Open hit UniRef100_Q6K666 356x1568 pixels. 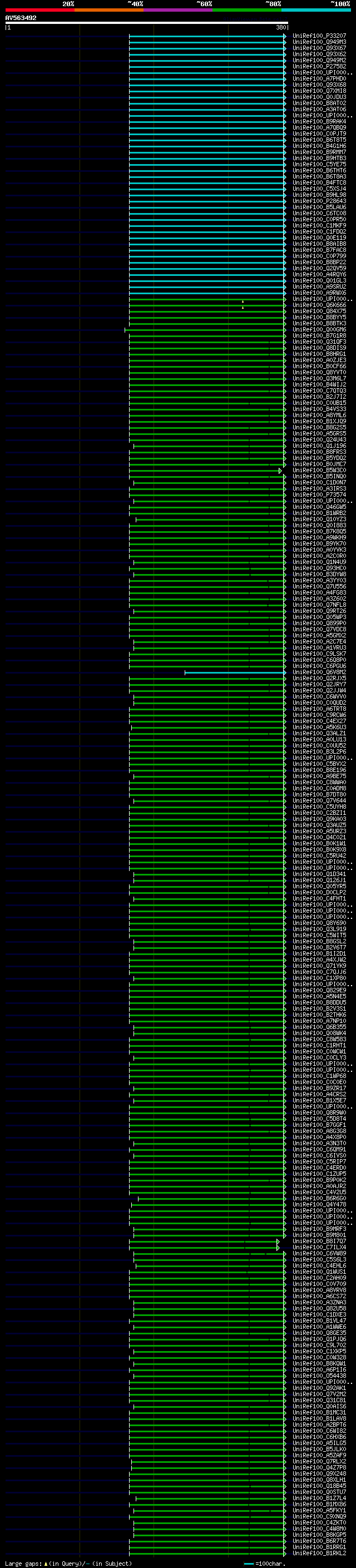click(319, 305)
